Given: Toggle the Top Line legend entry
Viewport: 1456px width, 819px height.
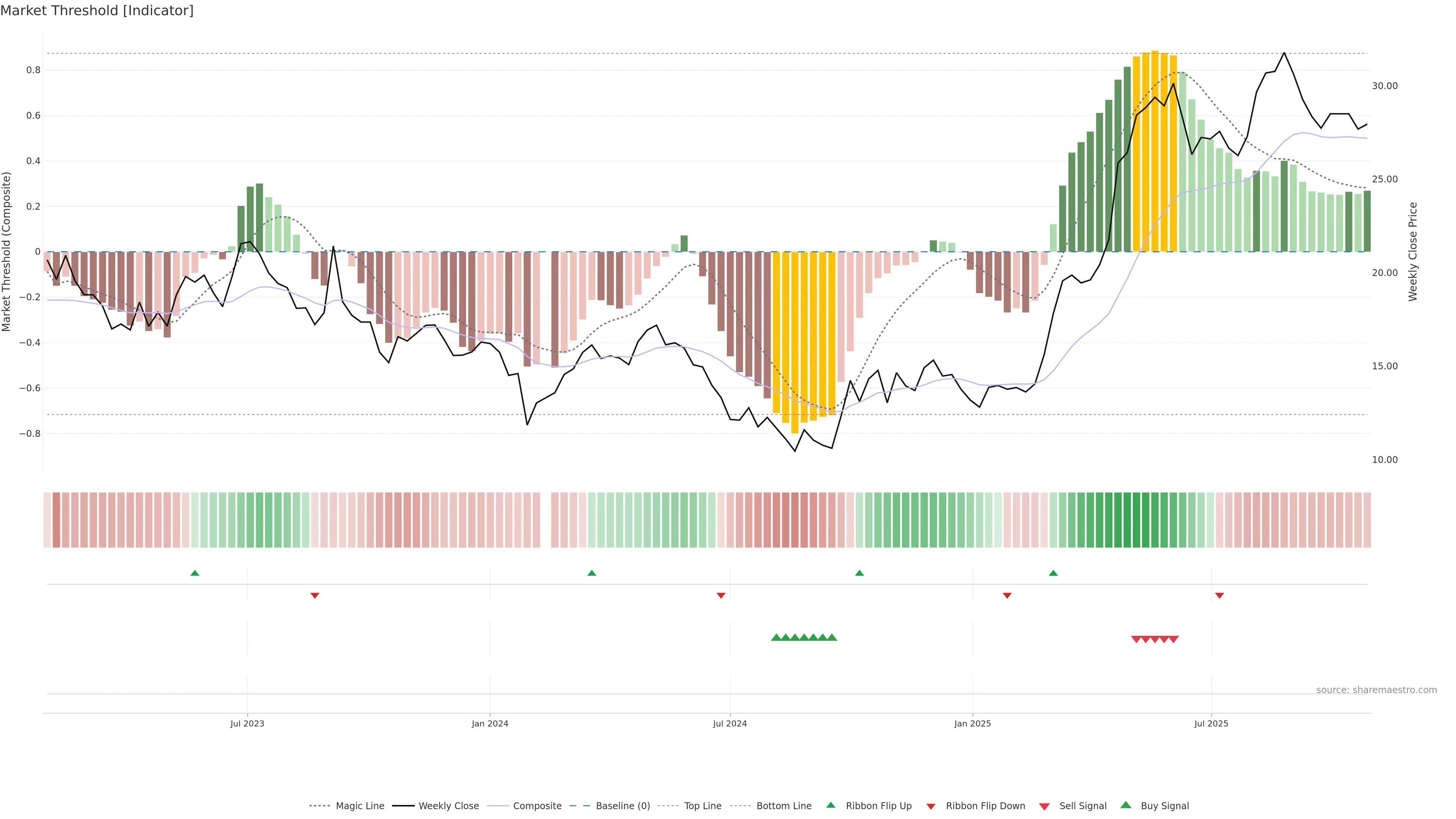Looking at the screenshot, I should coord(703,806).
